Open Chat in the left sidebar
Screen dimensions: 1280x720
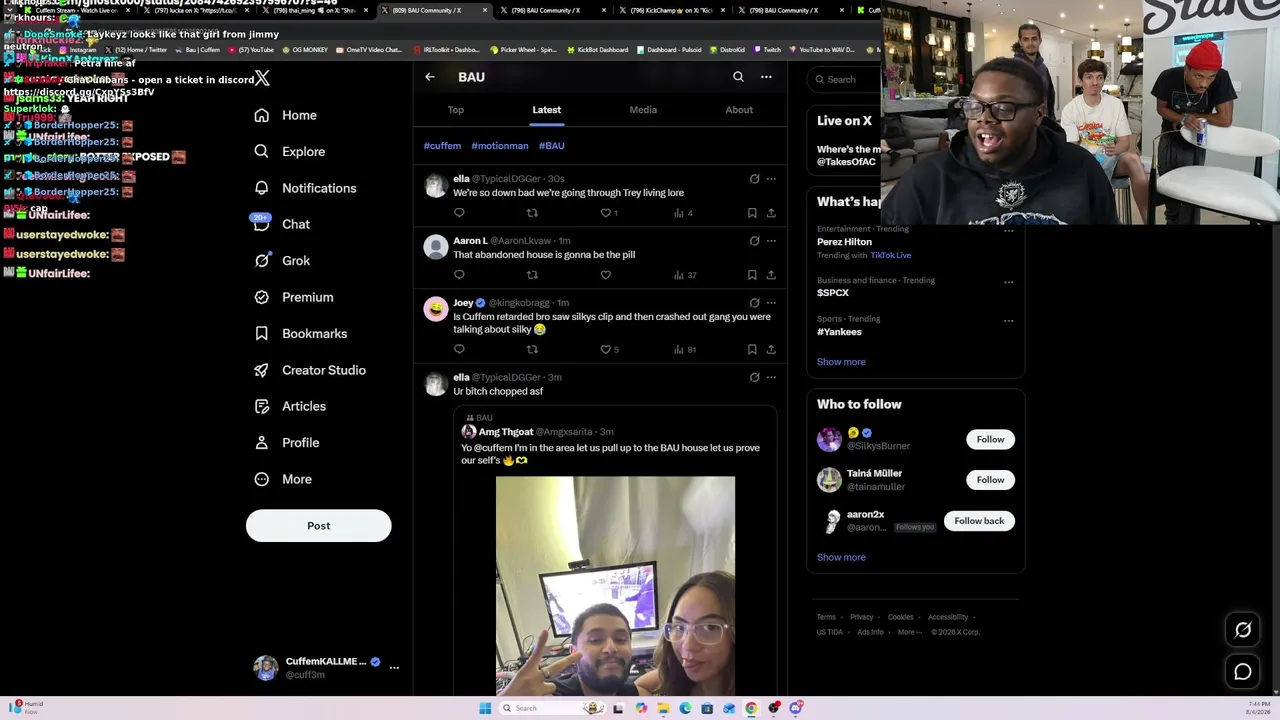pyautogui.click(x=281, y=224)
